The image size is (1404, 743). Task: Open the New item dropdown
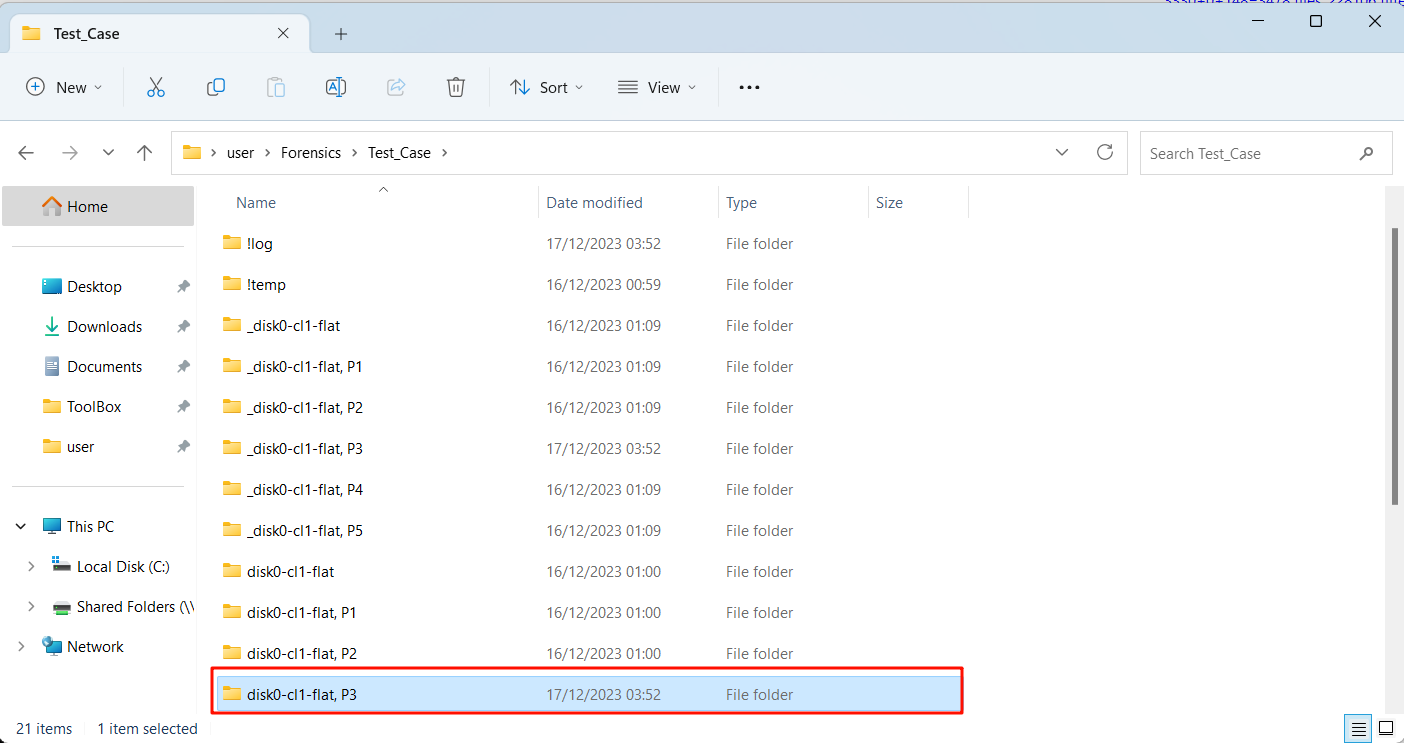click(64, 88)
